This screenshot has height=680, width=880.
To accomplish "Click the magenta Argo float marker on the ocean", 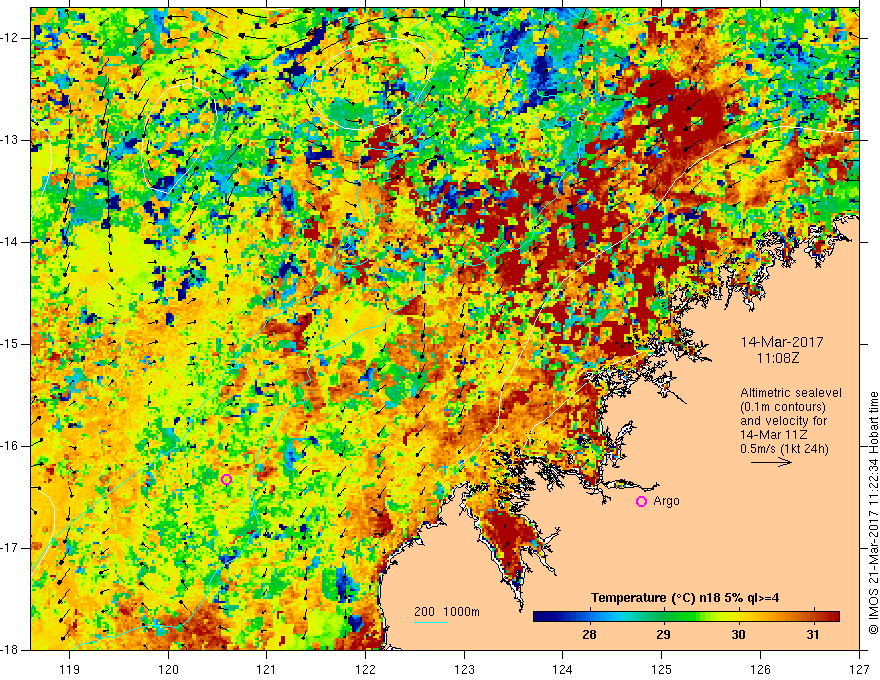I will pos(226,479).
